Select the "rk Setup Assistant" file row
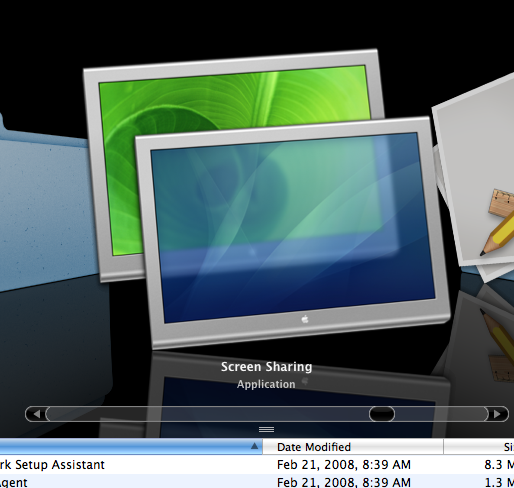The image size is (514, 488). point(257,464)
